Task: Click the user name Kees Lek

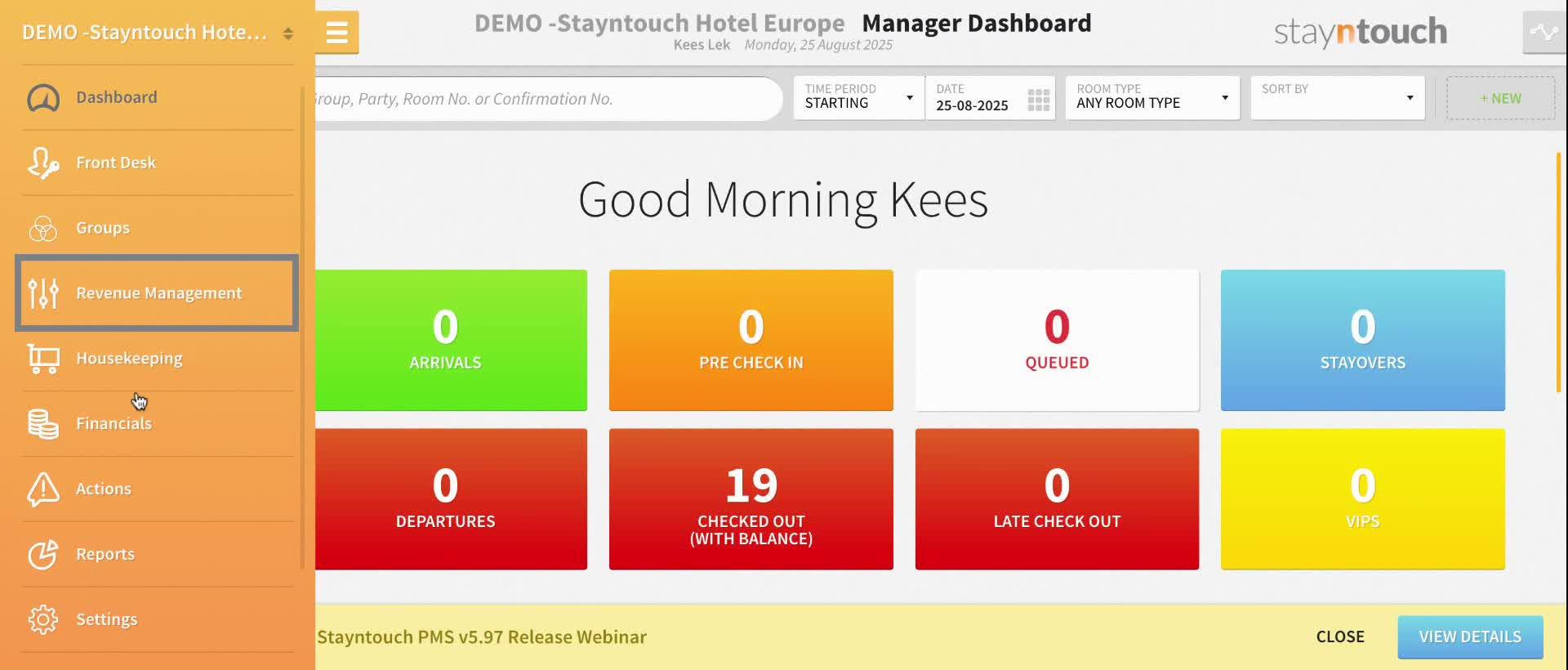Action: click(x=702, y=45)
